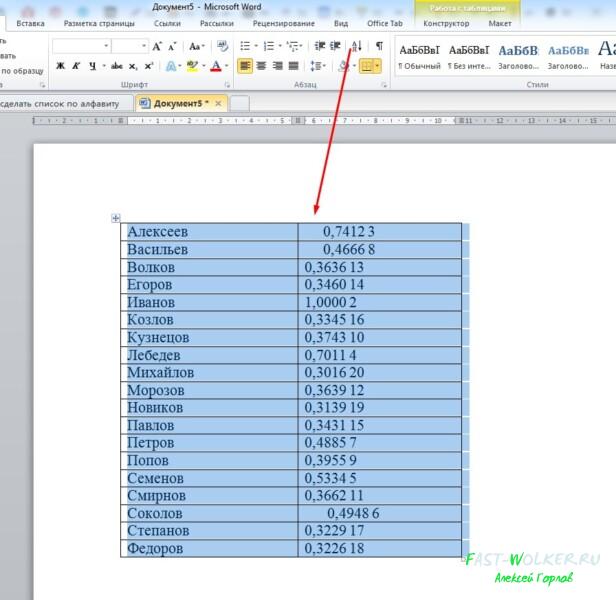Align text right

coord(277,66)
